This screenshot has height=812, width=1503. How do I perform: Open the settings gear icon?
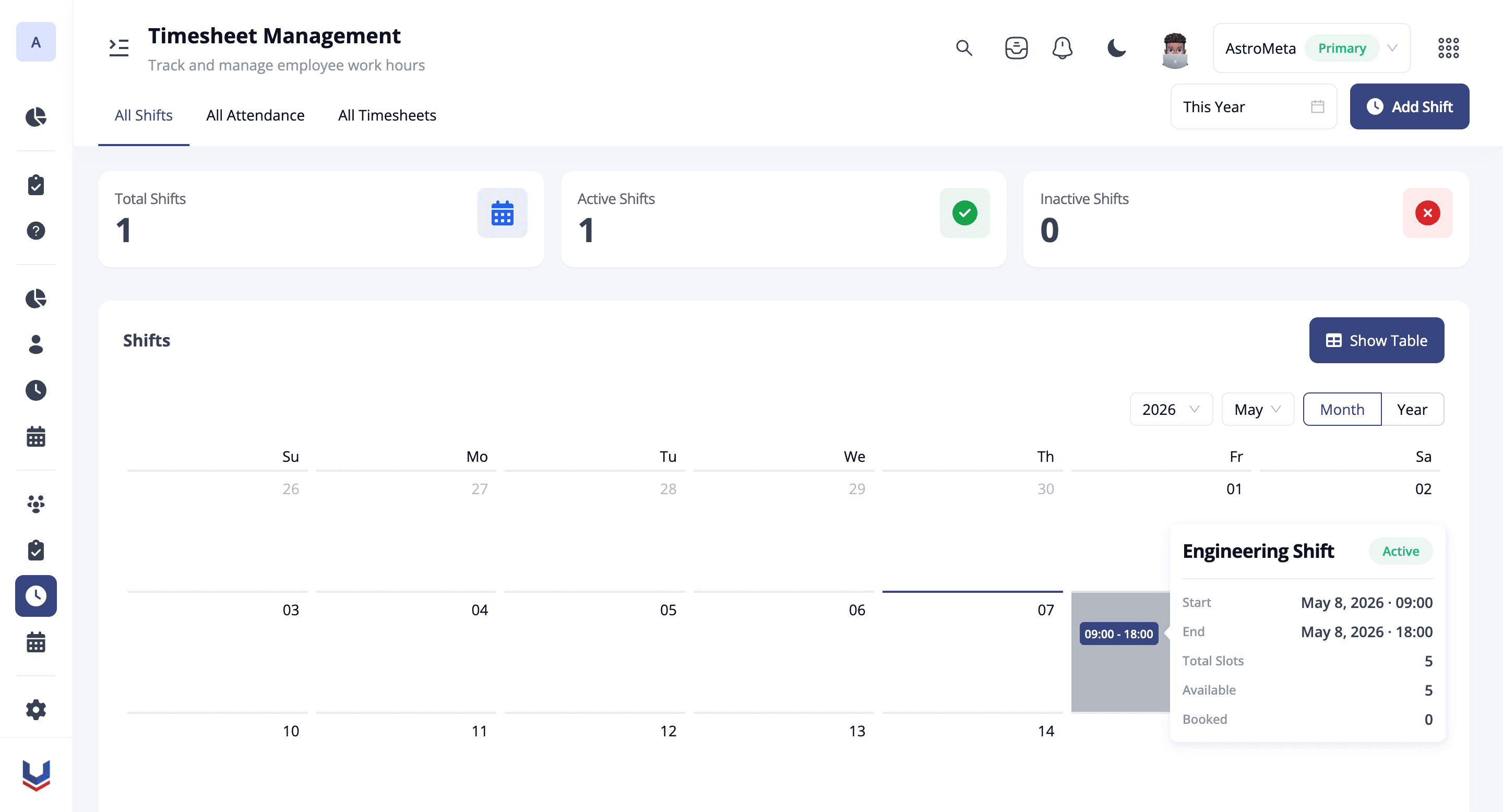point(35,709)
